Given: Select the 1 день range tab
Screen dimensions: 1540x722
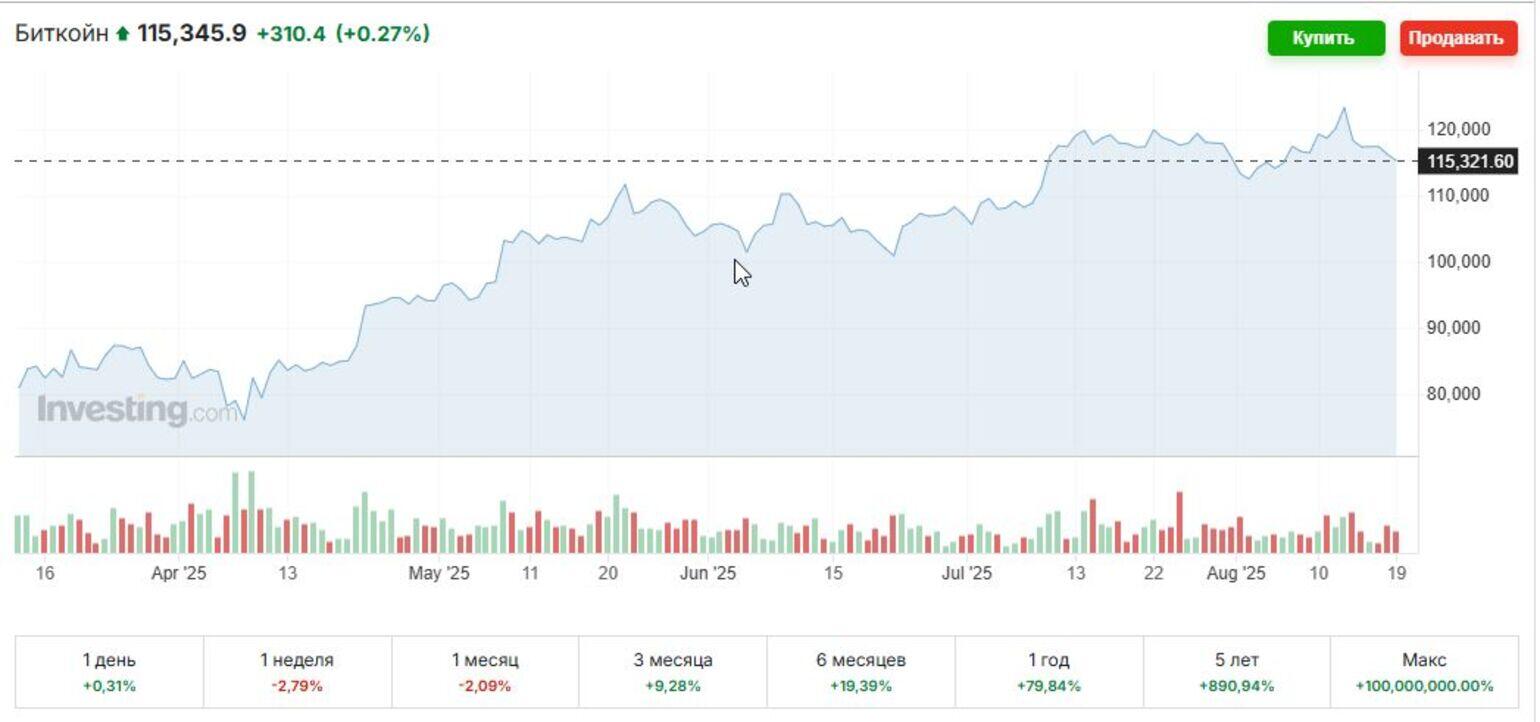Looking at the screenshot, I should coord(110,671).
